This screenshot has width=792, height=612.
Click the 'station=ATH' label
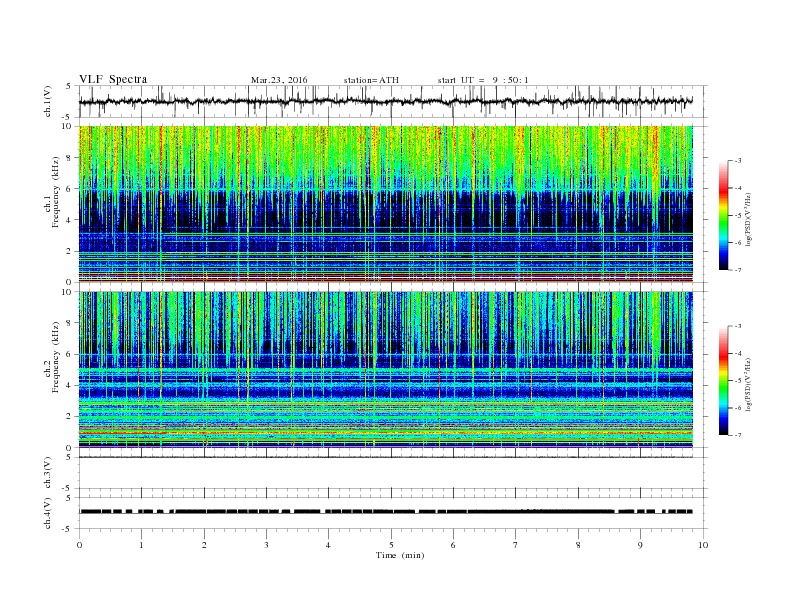[x=371, y=80]
